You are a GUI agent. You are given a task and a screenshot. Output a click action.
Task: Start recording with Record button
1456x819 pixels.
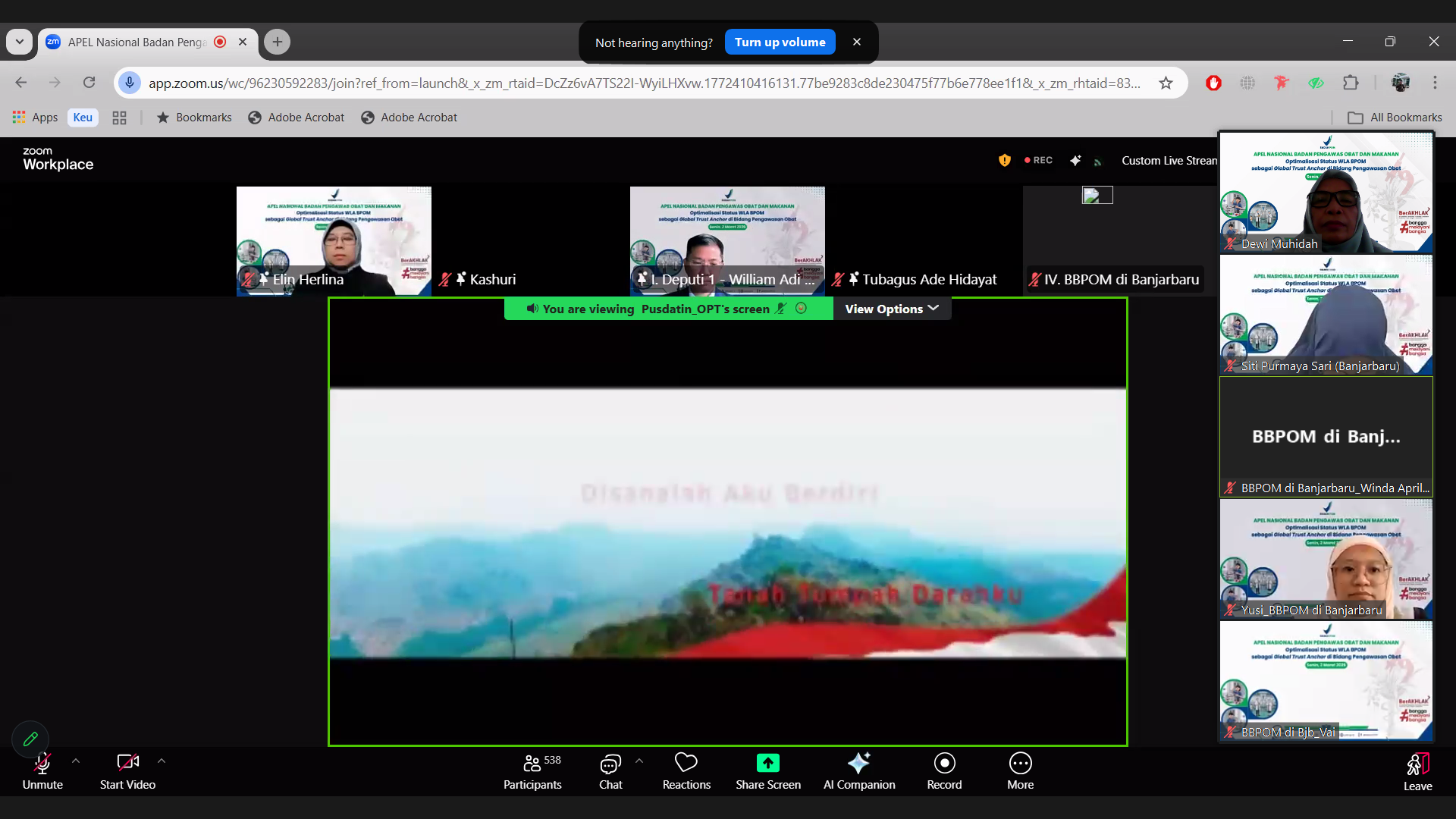coord(944,770)
